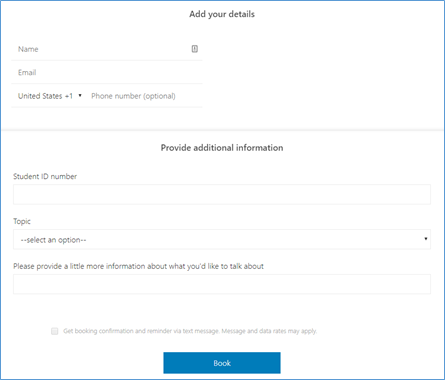The height and width of the screenshot is (380, 445).
Task: Enable text message booking confirmation checkbox
Action: click(x=55, y=331)
